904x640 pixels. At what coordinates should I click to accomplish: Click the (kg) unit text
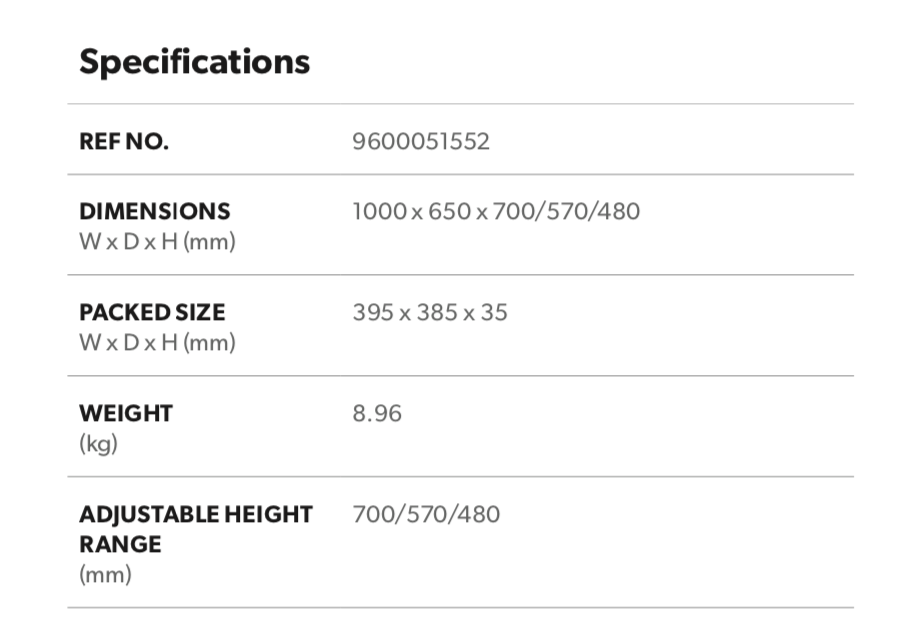(x=98, y=444)
